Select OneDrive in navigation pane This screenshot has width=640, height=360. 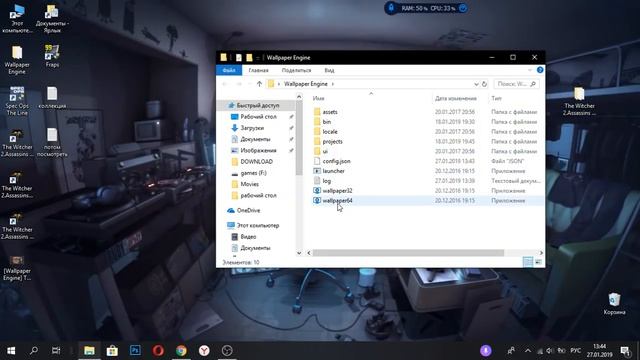pos(247,210)
